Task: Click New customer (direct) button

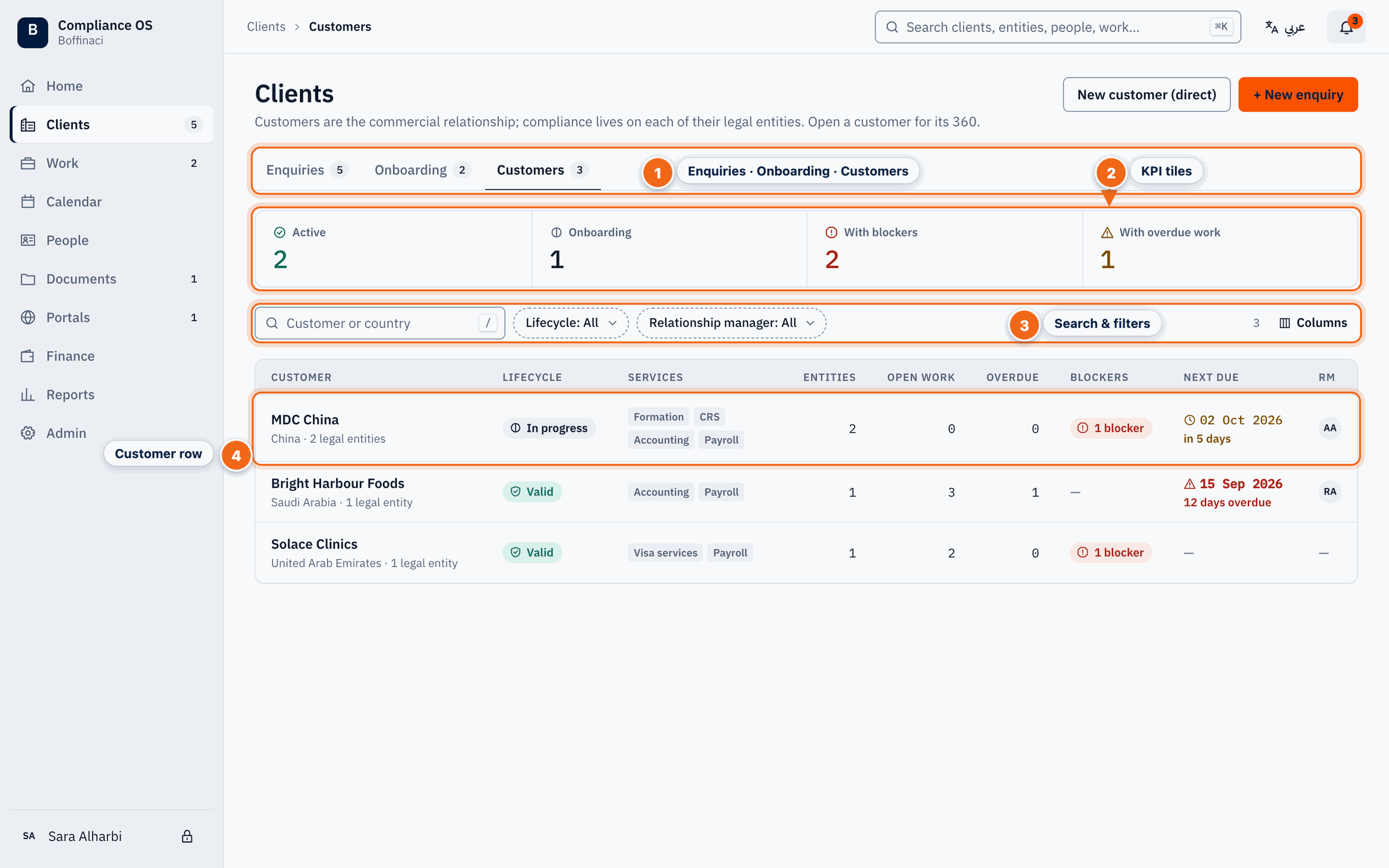Action: click(1147, 94)
